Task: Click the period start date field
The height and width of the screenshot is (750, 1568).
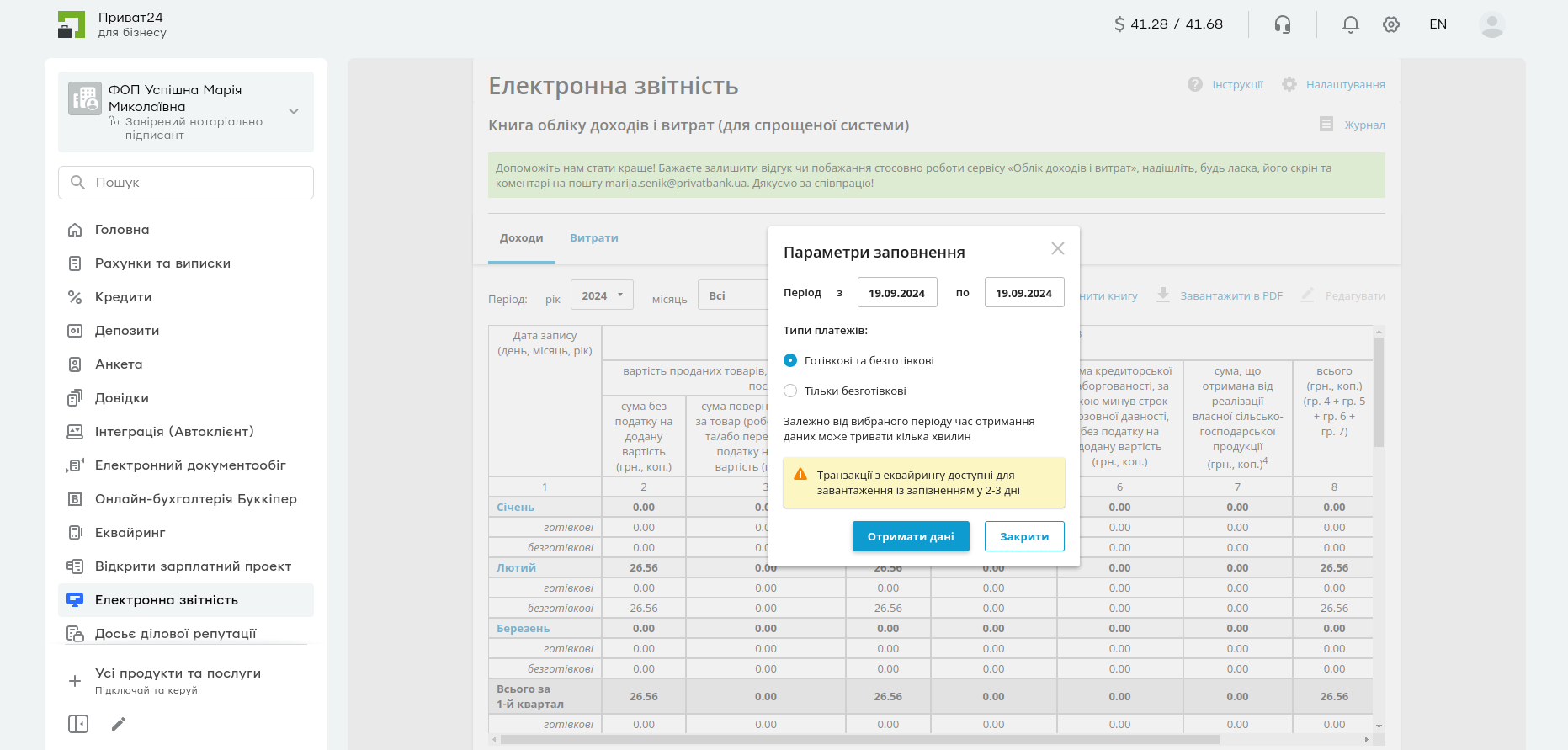Action: point(896,293)
